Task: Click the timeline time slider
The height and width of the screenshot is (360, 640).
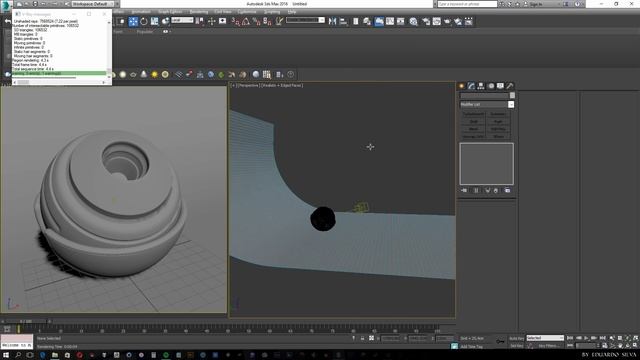Action: click(x=27, y=321)
